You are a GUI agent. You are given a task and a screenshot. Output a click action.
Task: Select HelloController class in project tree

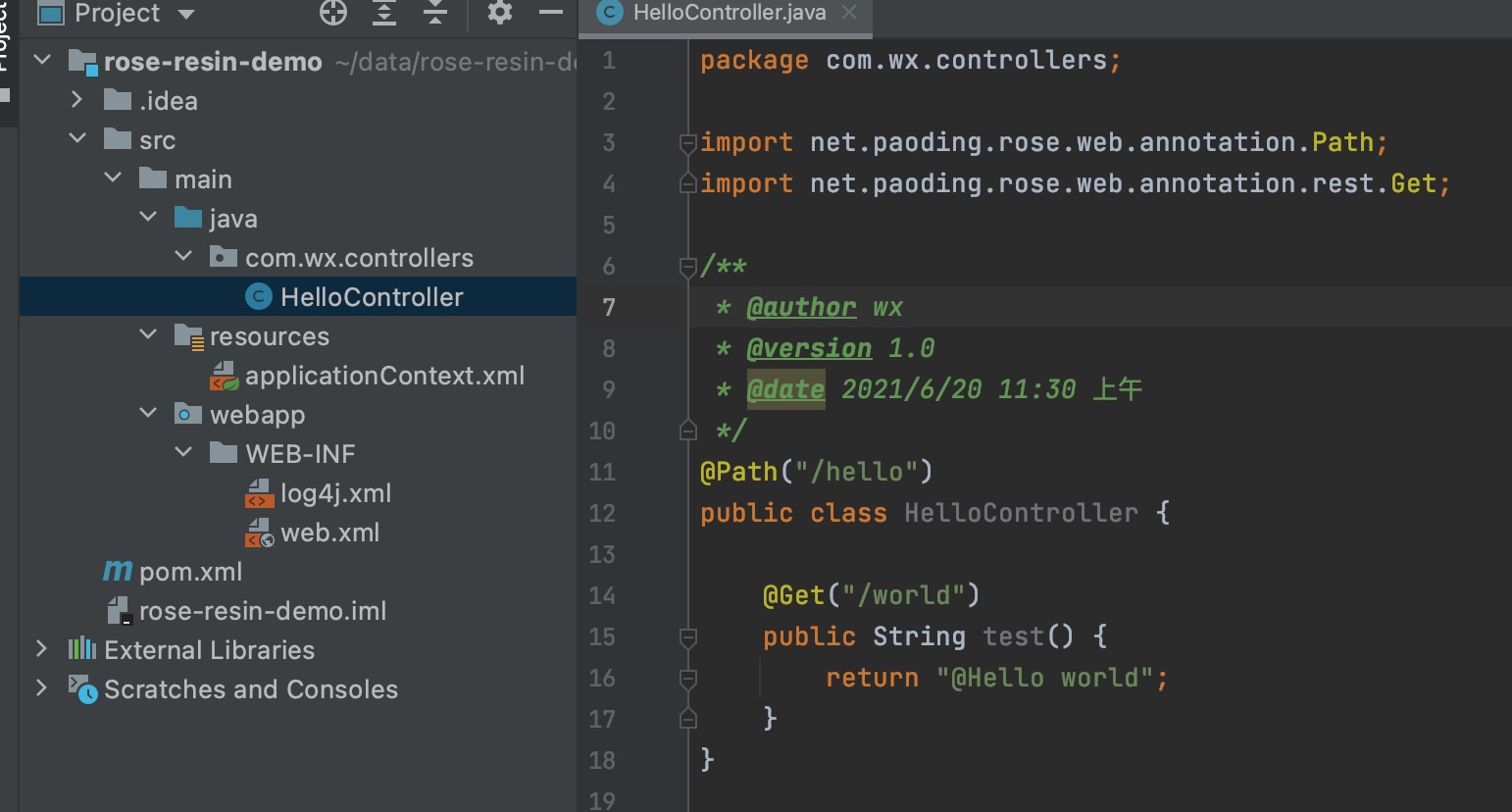coord(298,296)
